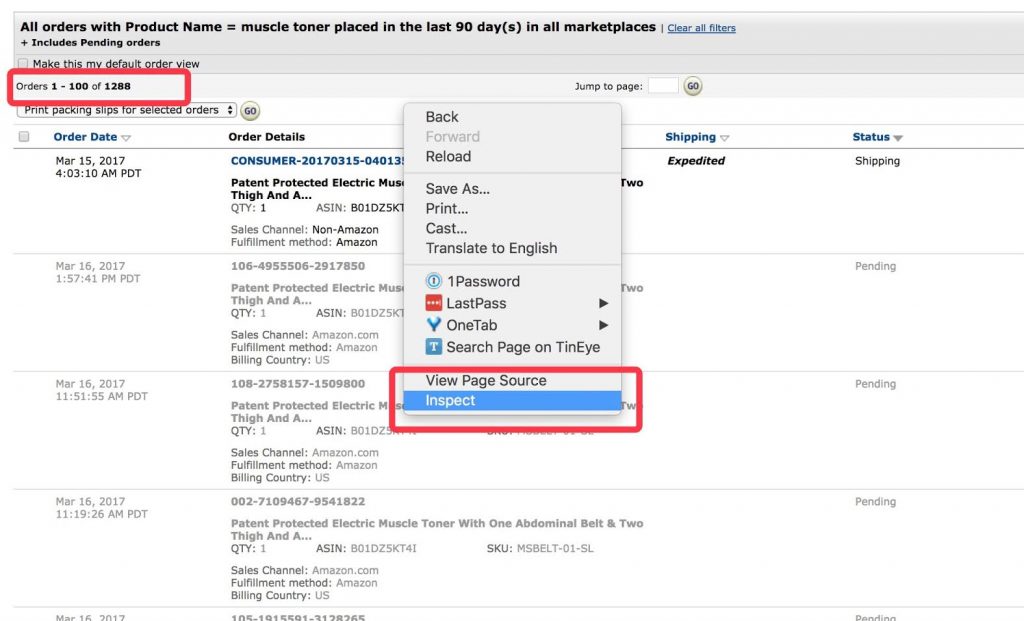Expand the LastPass submenu arrow
This screenshot has width=1024, height=621.
pos(603,304)
